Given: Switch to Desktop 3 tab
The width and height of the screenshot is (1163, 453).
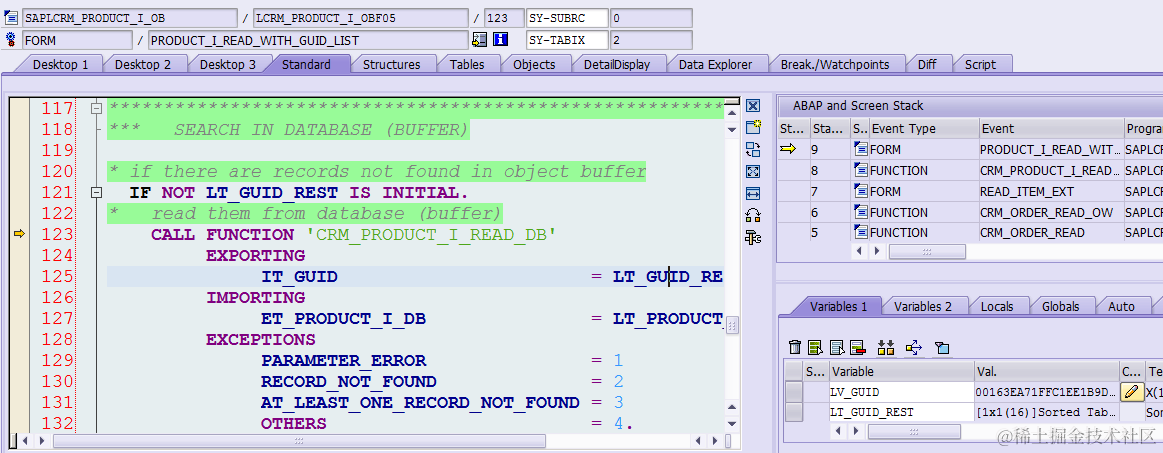Looking at the screenshot, I should click(228, 65).
